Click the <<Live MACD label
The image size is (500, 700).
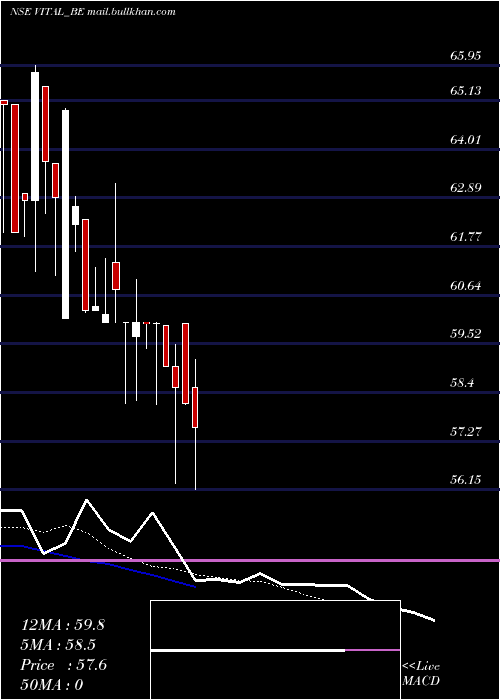(x=421, y=674)
